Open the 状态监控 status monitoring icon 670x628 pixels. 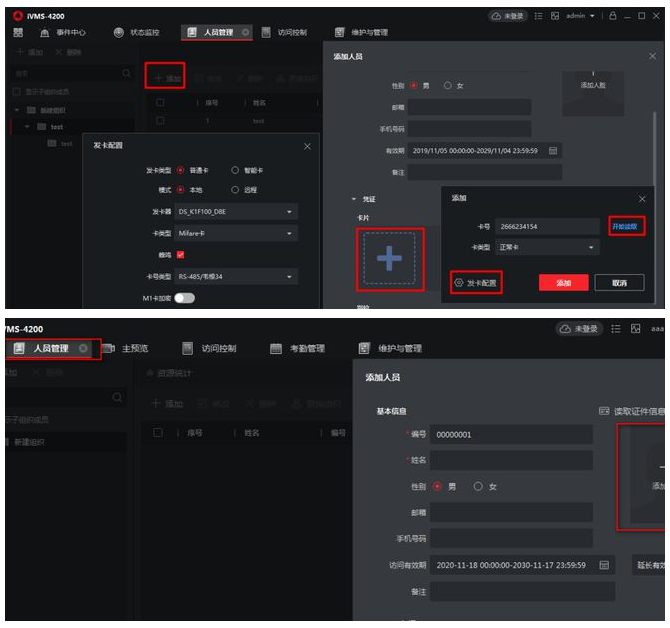pos(119,33)
